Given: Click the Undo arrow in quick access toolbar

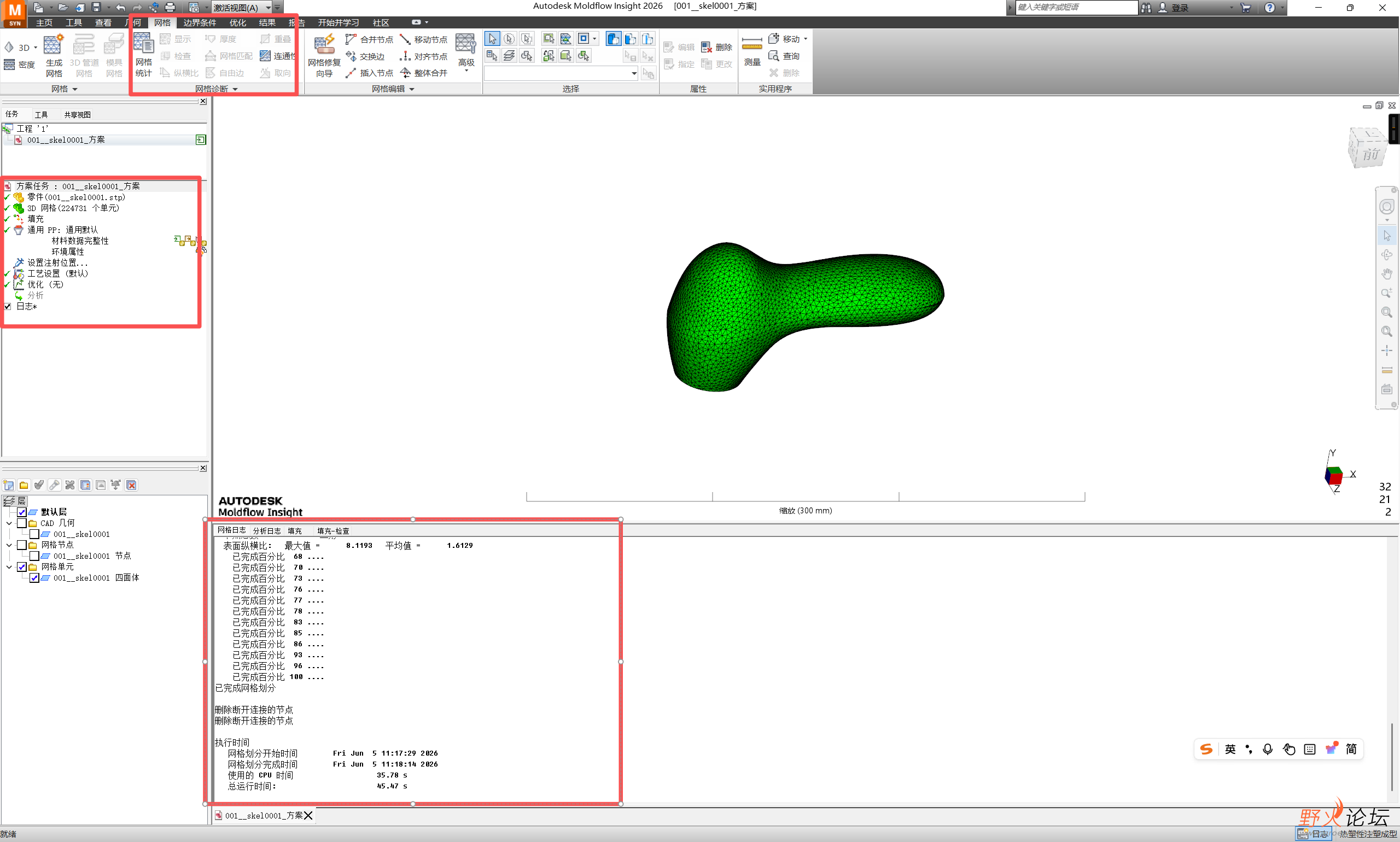Looking at the screenshot, I should pos(120,7).
